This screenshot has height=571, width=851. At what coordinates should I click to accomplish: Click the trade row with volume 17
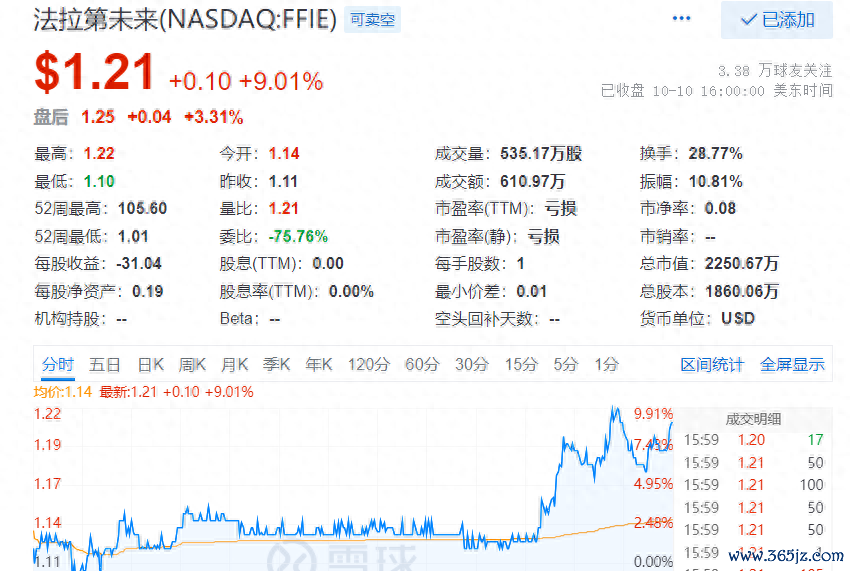click(x=754, y=440)
